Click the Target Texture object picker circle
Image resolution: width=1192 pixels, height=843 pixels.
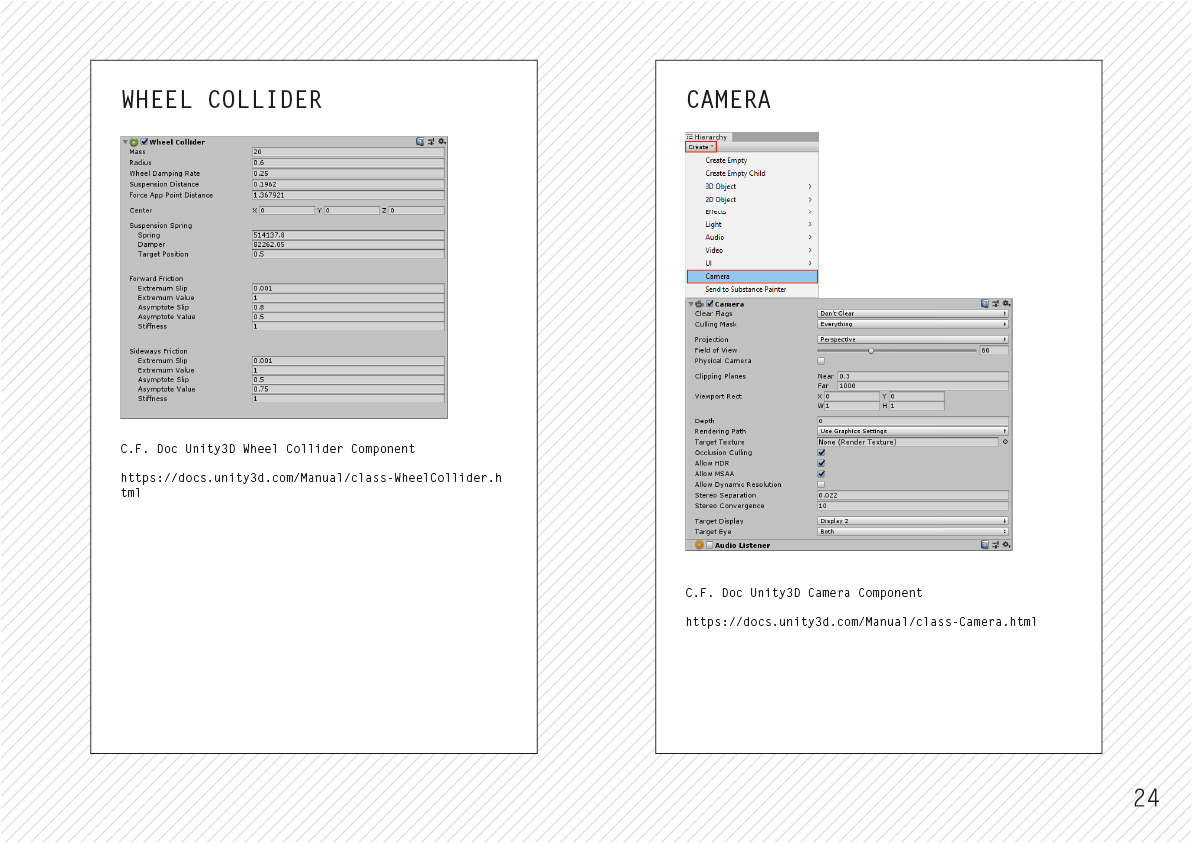pos(1005,442)
